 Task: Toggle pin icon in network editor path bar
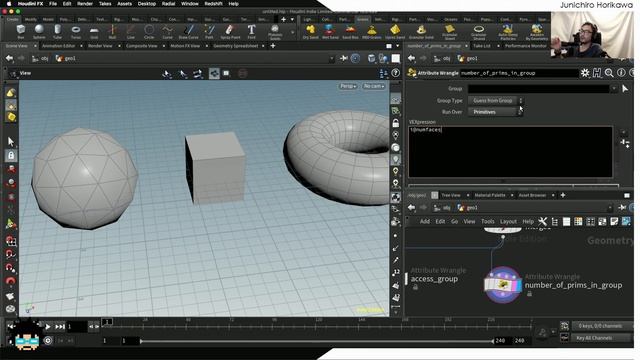[622, 208]
